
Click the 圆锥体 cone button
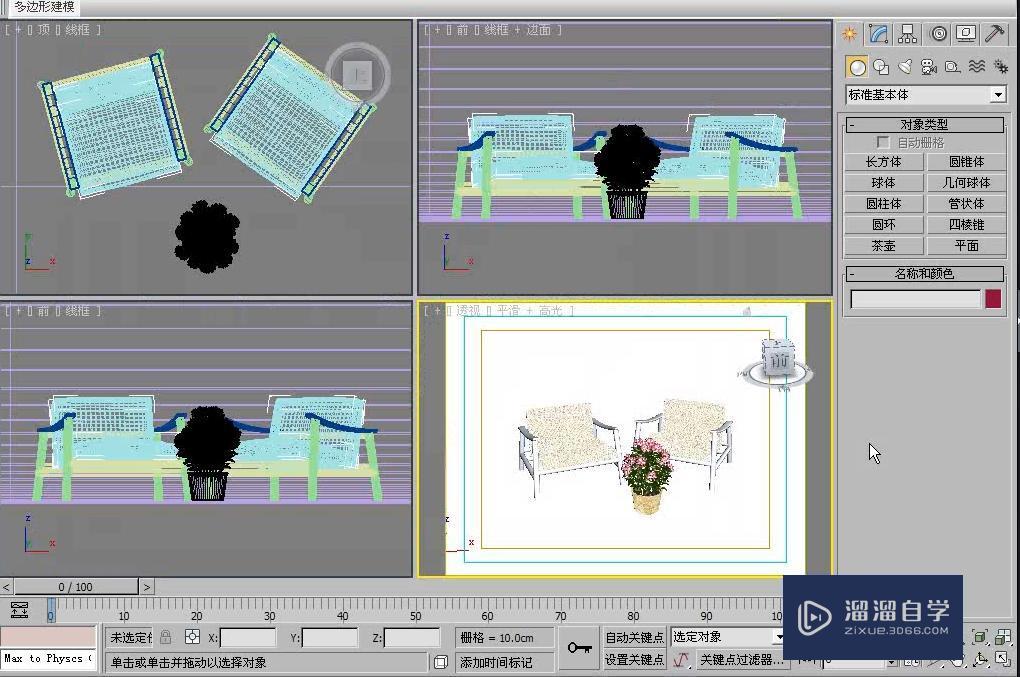tap(967, 162)
